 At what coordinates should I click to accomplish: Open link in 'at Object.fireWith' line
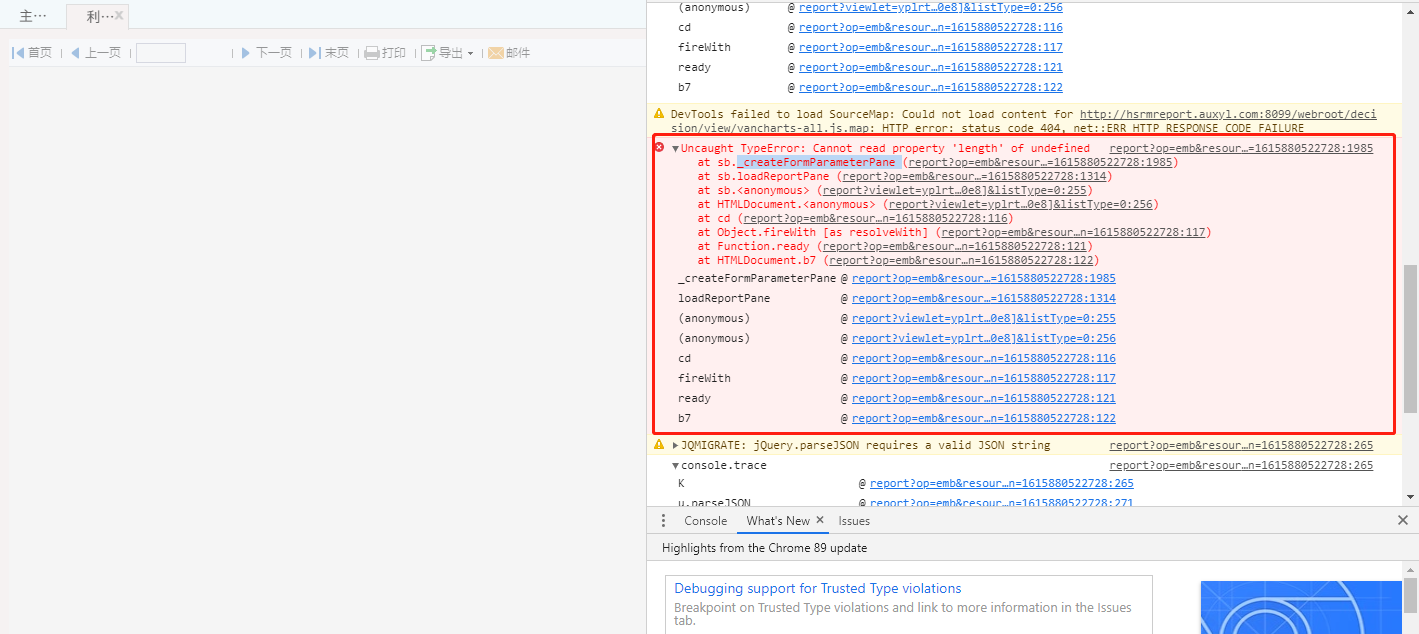pyautogui.click(x=1073, y=232)
